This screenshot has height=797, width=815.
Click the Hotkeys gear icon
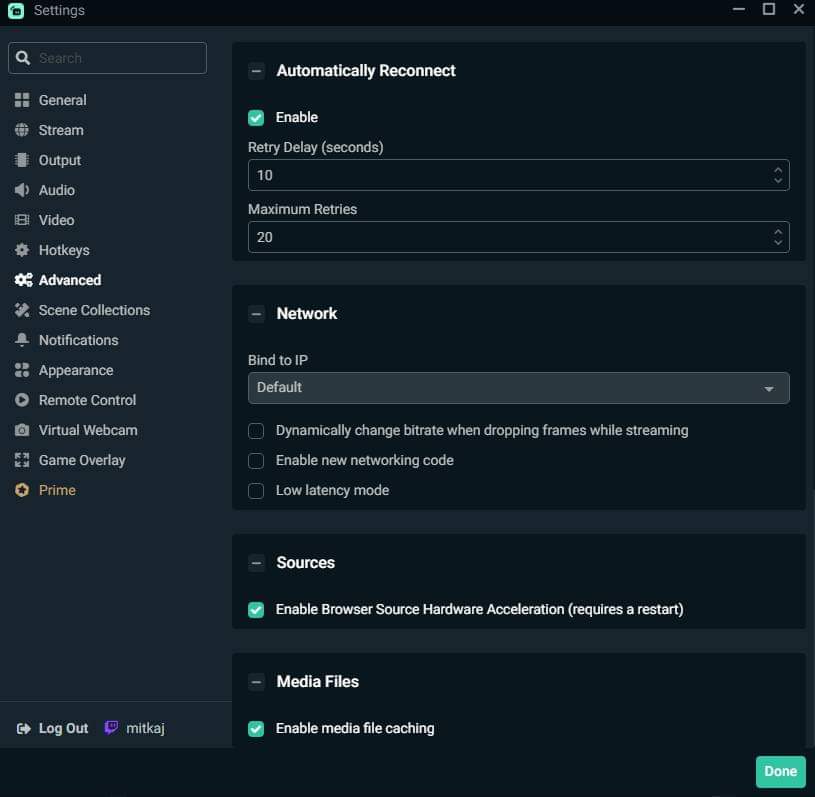(22, 250)
